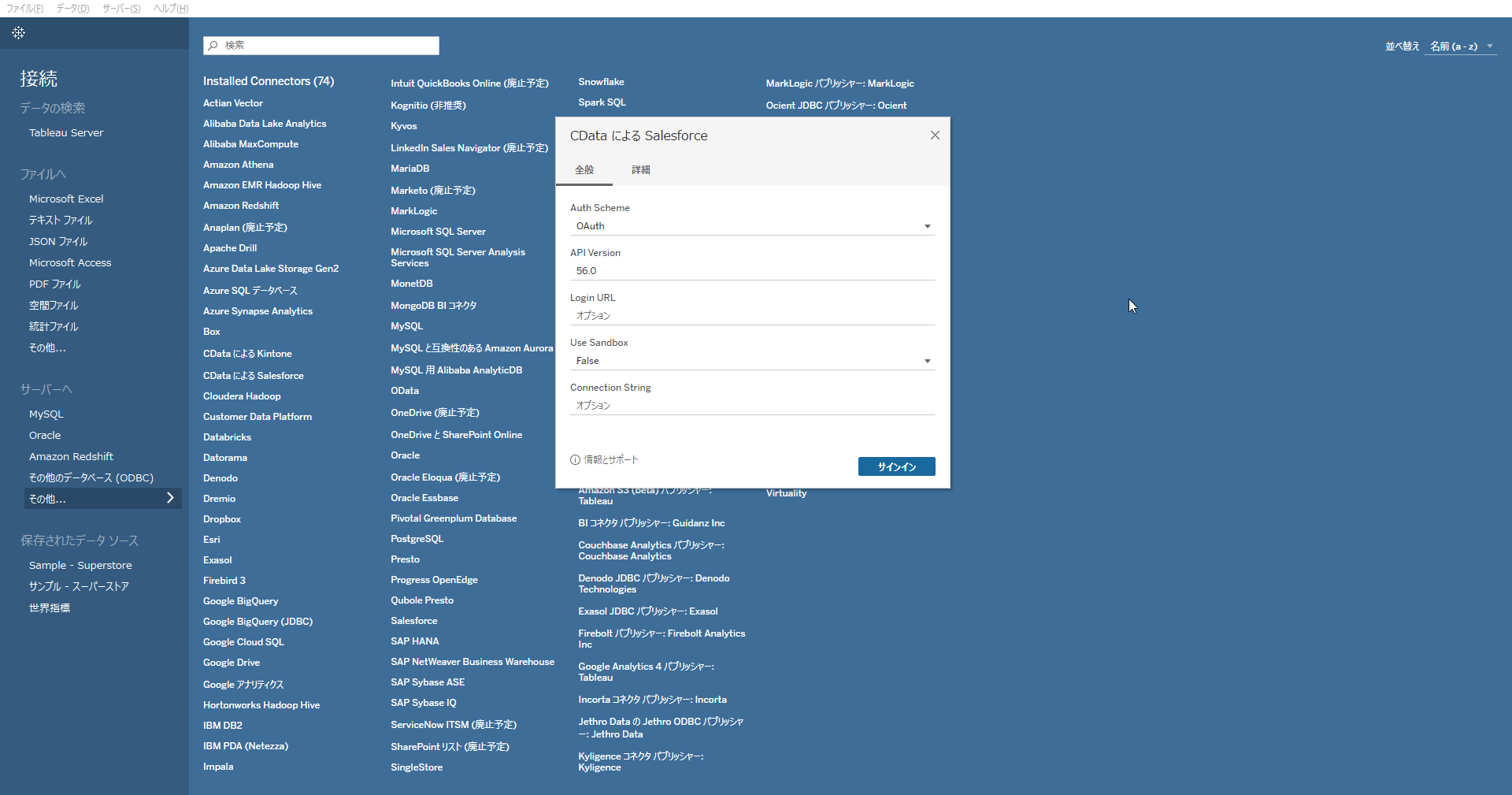Click the サインイン button
Viewport: 1512px width, 795px height.
click(x=897, y=466)
